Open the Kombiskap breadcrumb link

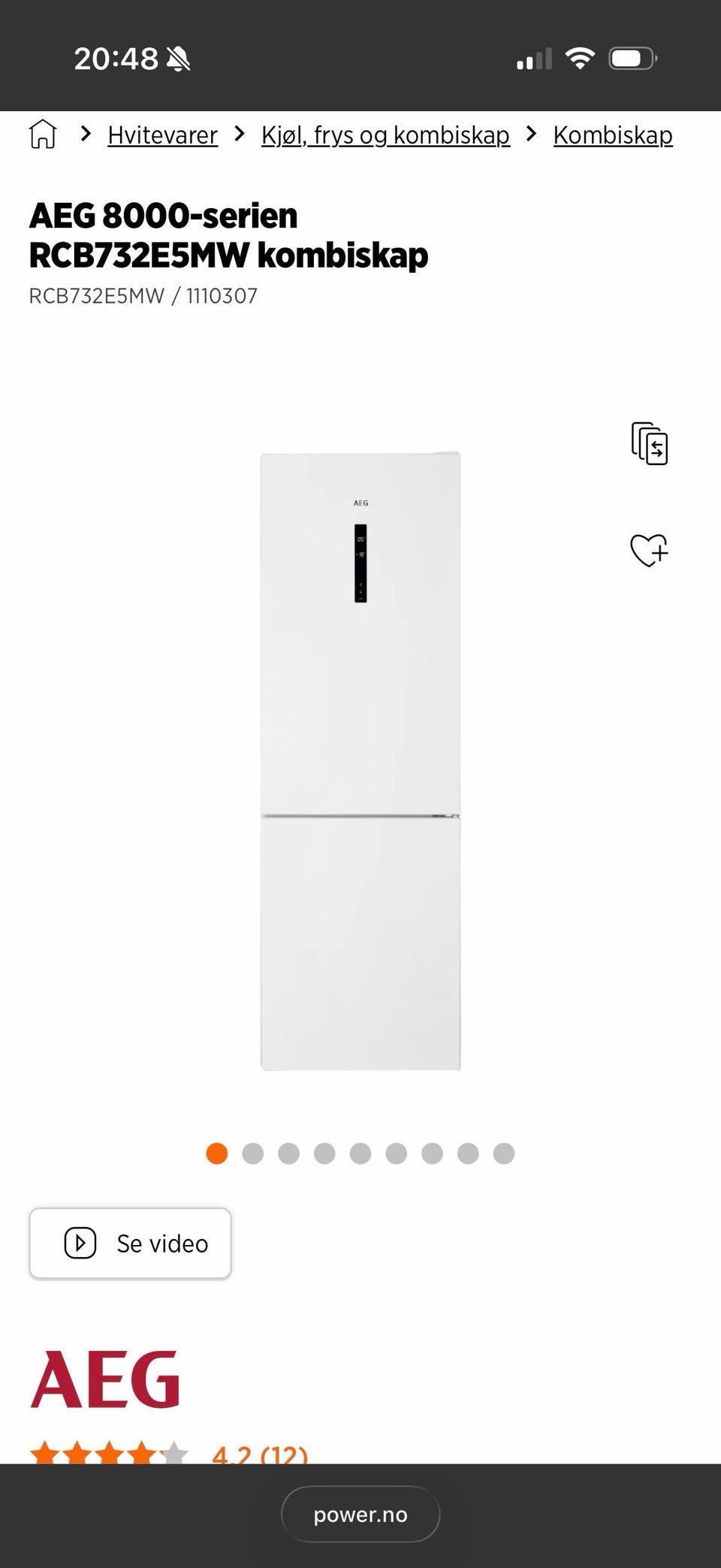[613, 135]
